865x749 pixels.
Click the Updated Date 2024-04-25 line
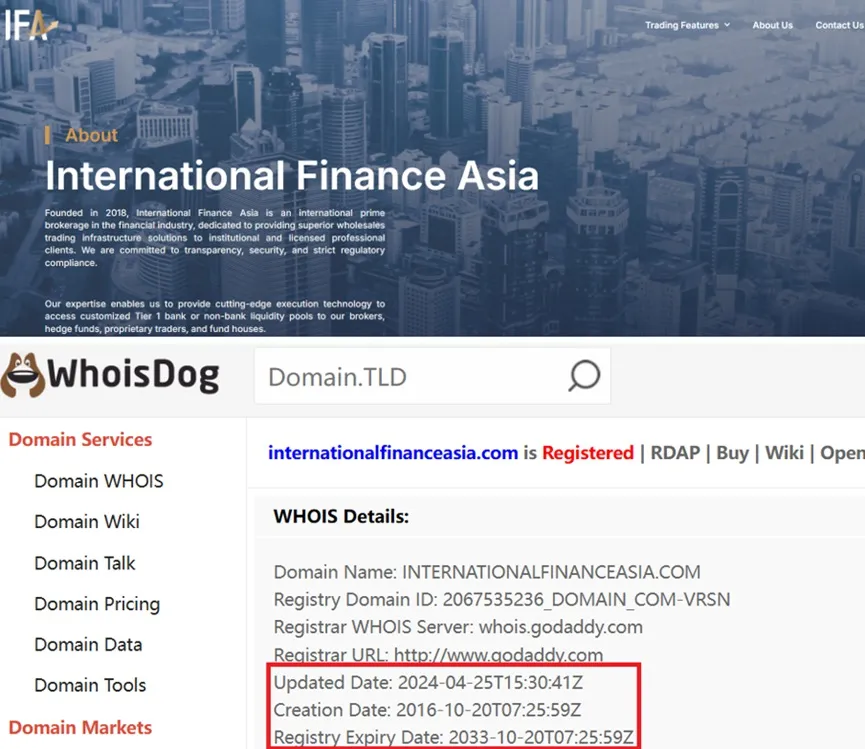click(428, 683)
